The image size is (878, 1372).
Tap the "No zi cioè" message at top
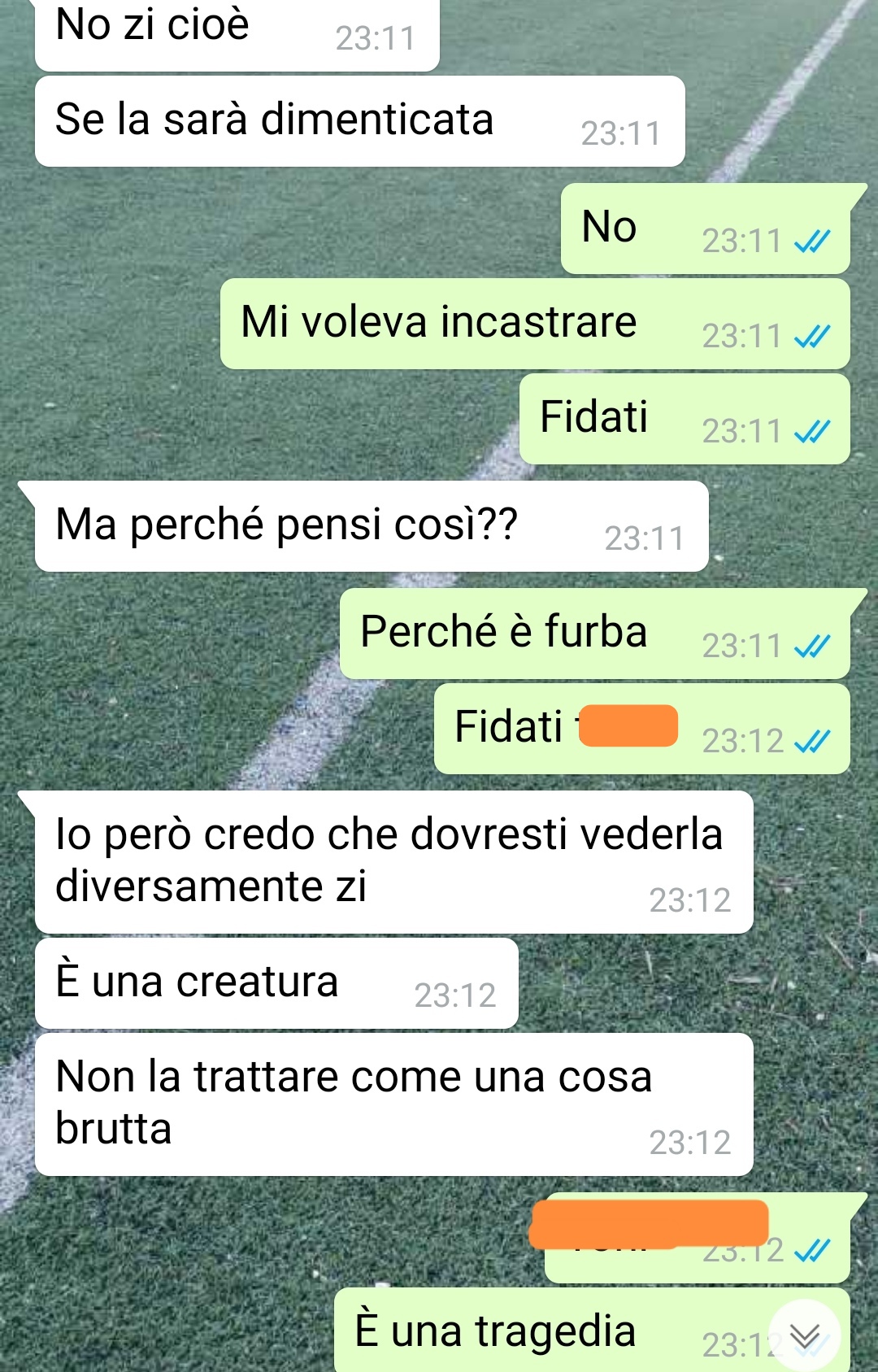[237, 33]
